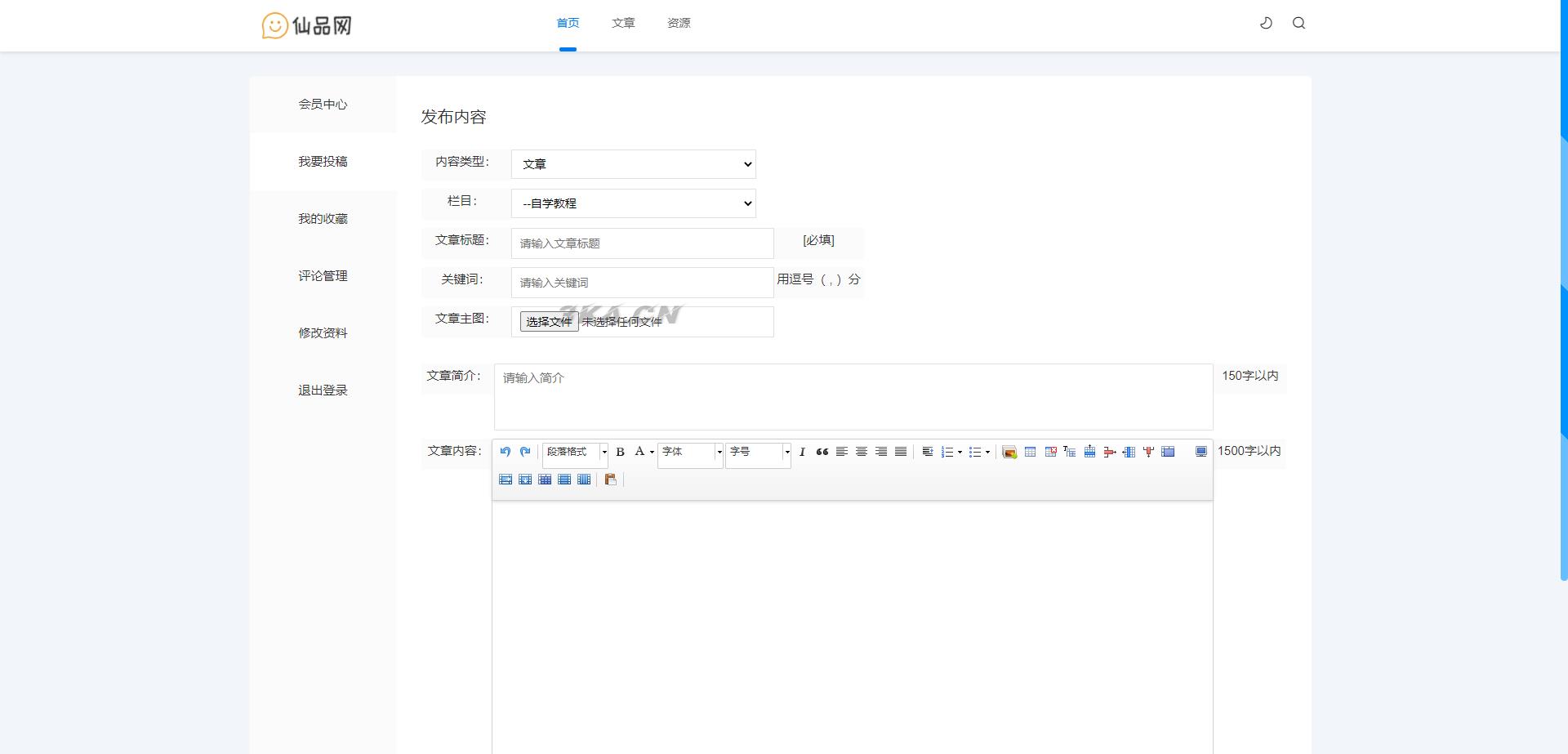The height and width of the screenshot is (754, 1568).
Task: Toggle italic formatting in the editor
Action: (x=802, y=452)
